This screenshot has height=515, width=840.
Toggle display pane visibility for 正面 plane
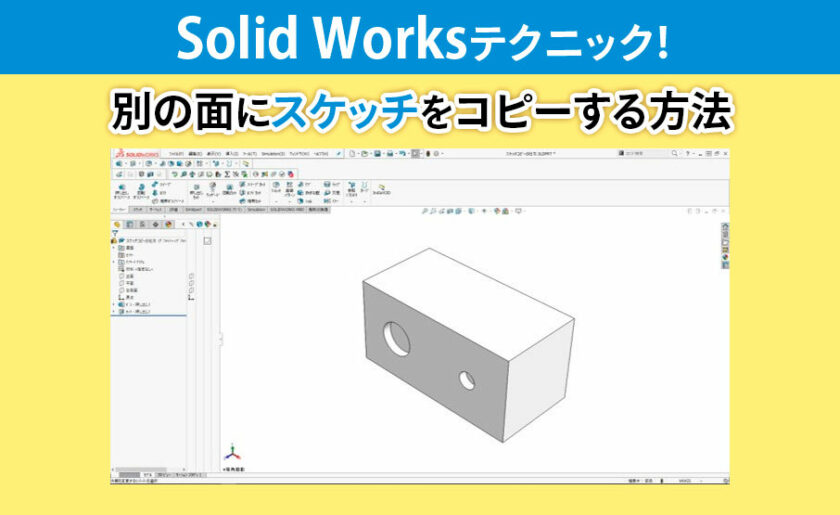(191, 276)
